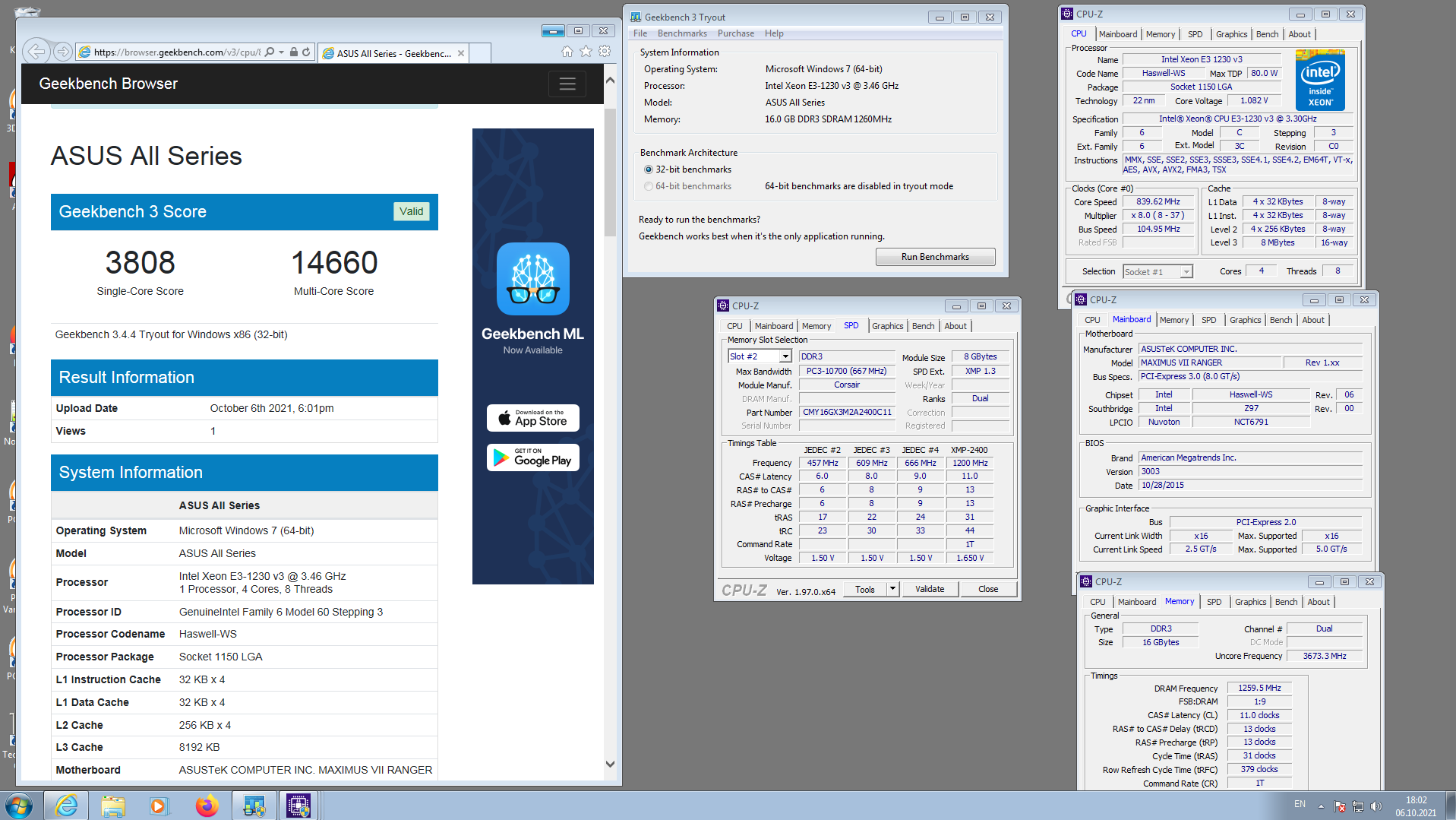Switch to Mainboard tab in top CPU-Z window

click(1118, 34)
